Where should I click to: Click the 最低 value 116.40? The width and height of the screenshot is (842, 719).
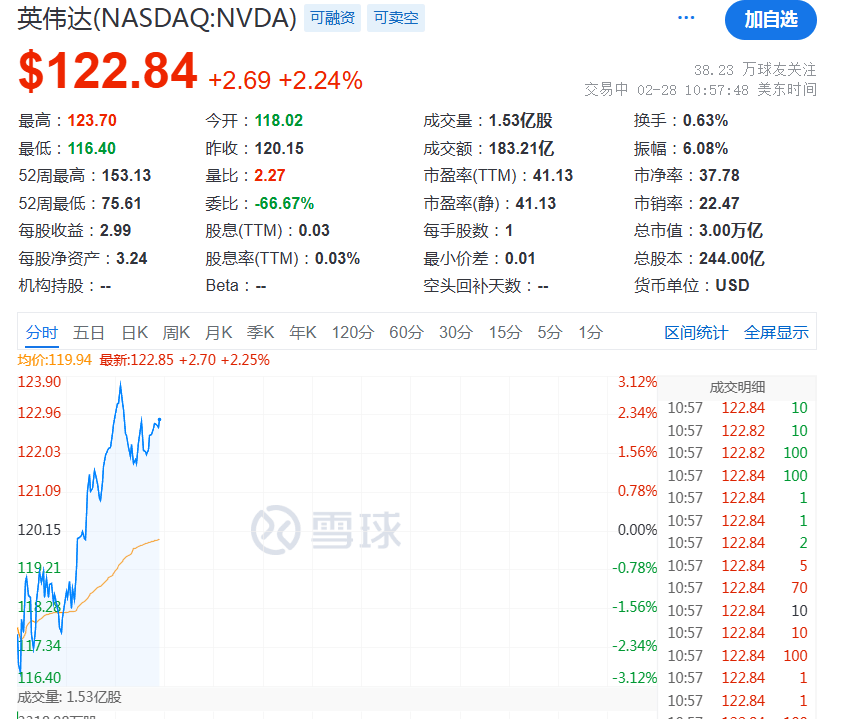(91, 148)
